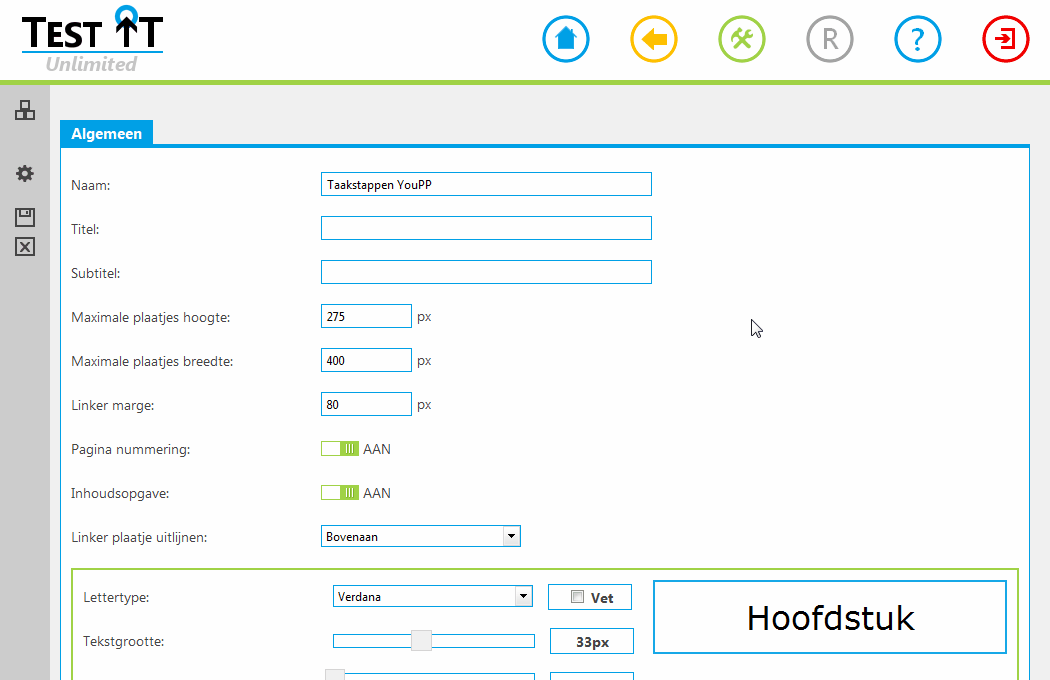Click the blue home icon

tap(566, 40)
